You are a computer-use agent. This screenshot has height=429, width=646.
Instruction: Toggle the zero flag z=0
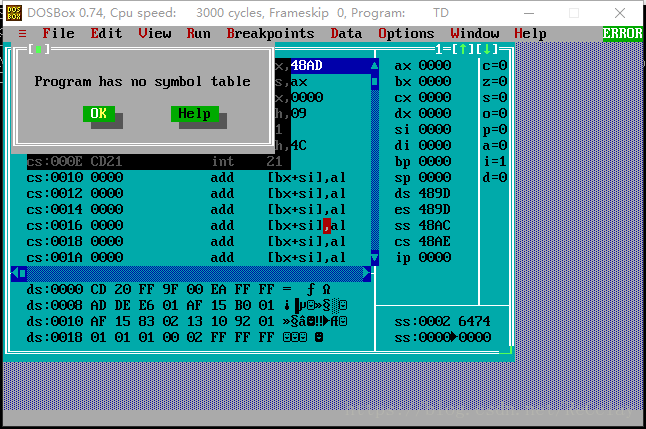point(495,82)
